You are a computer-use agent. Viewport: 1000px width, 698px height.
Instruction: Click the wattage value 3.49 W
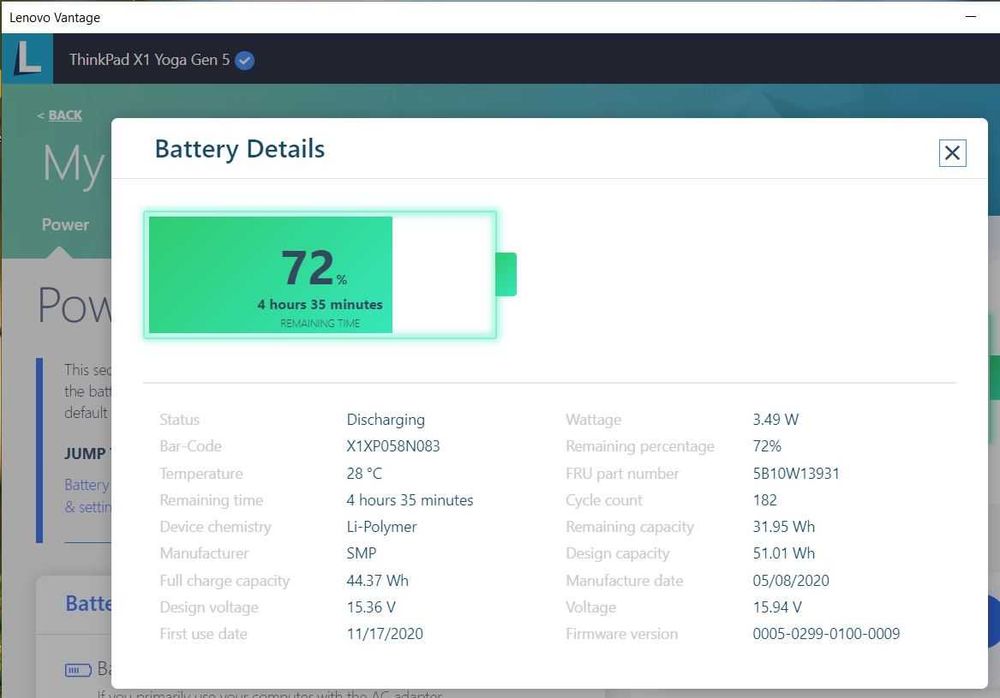pos(776,420)
